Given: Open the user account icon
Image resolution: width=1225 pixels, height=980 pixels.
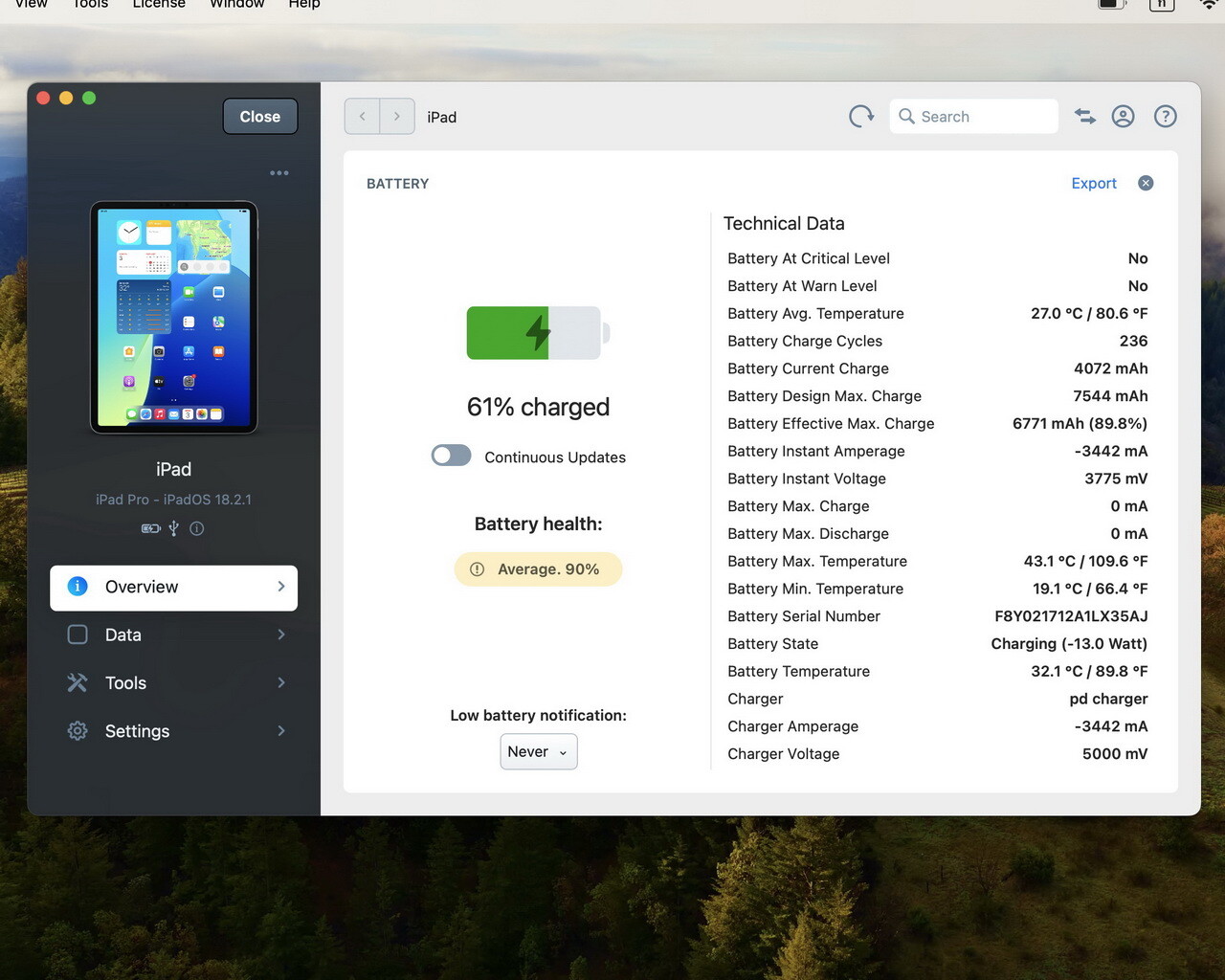Looking at the screenshot, I should click(x=1124, y=117).
